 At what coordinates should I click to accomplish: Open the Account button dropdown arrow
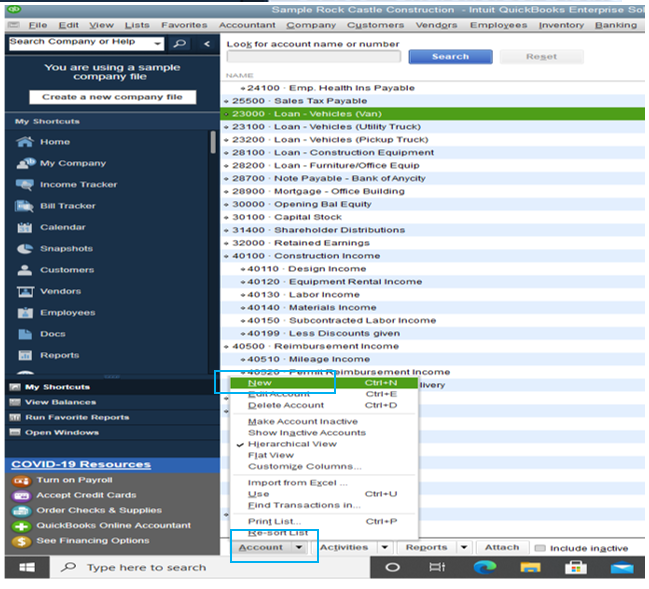(299, 548)
